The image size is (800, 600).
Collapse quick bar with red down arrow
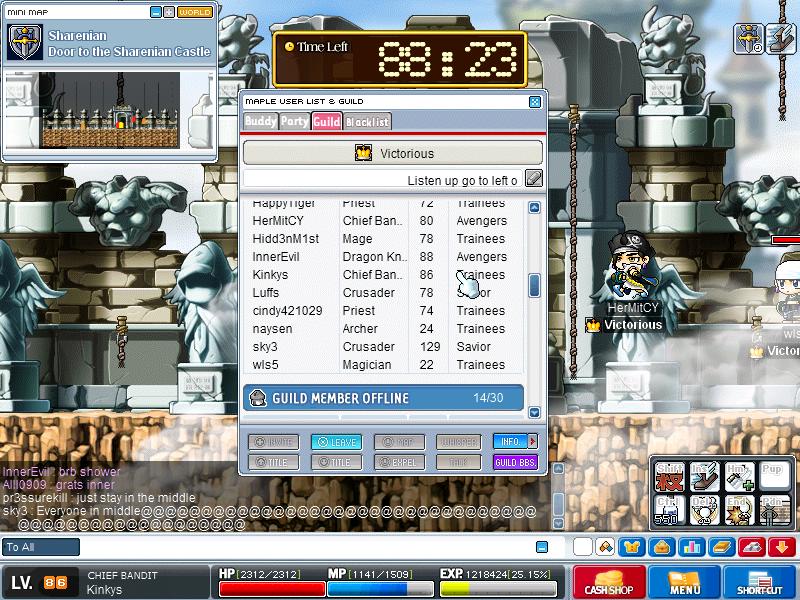[782, 547]
